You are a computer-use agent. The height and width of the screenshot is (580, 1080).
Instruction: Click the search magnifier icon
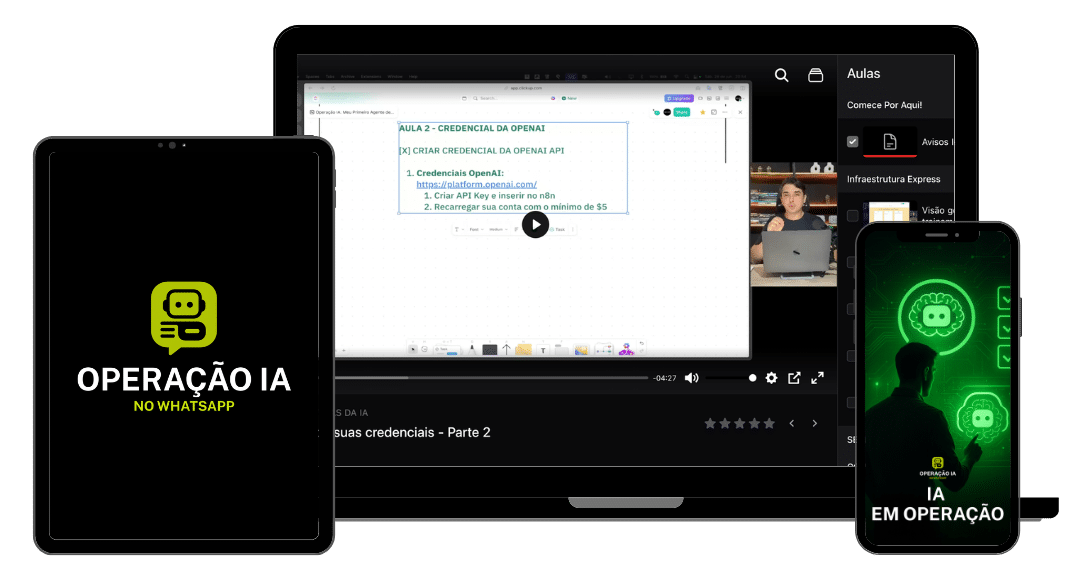(782, 75)
